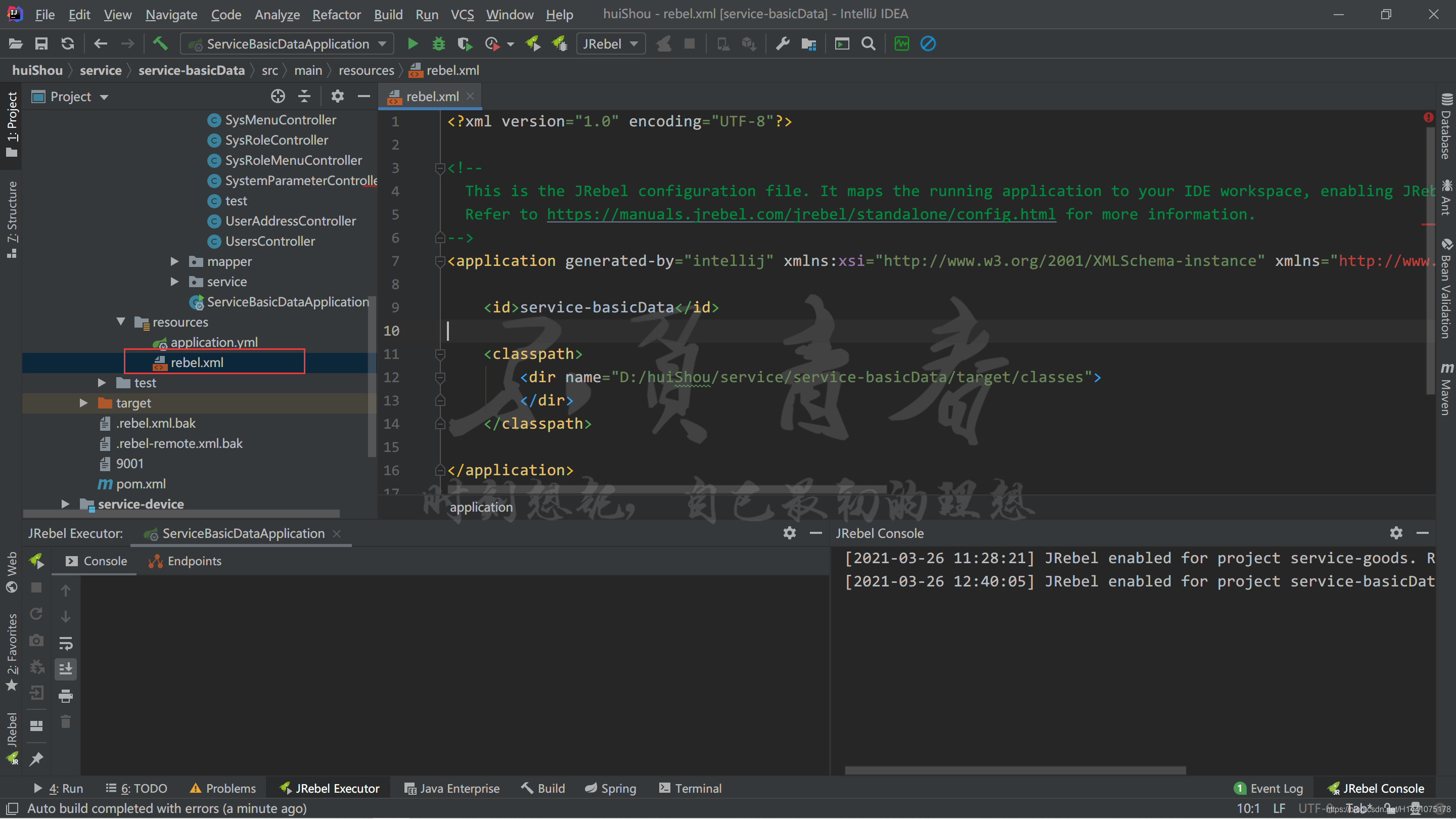
Task: Click the Debug bug icon in the toolbar
Action: (439, 43)
